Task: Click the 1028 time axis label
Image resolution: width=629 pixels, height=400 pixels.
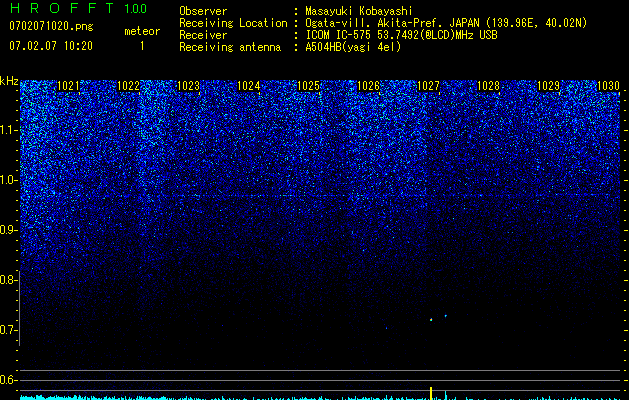Action: click(488, 86)
